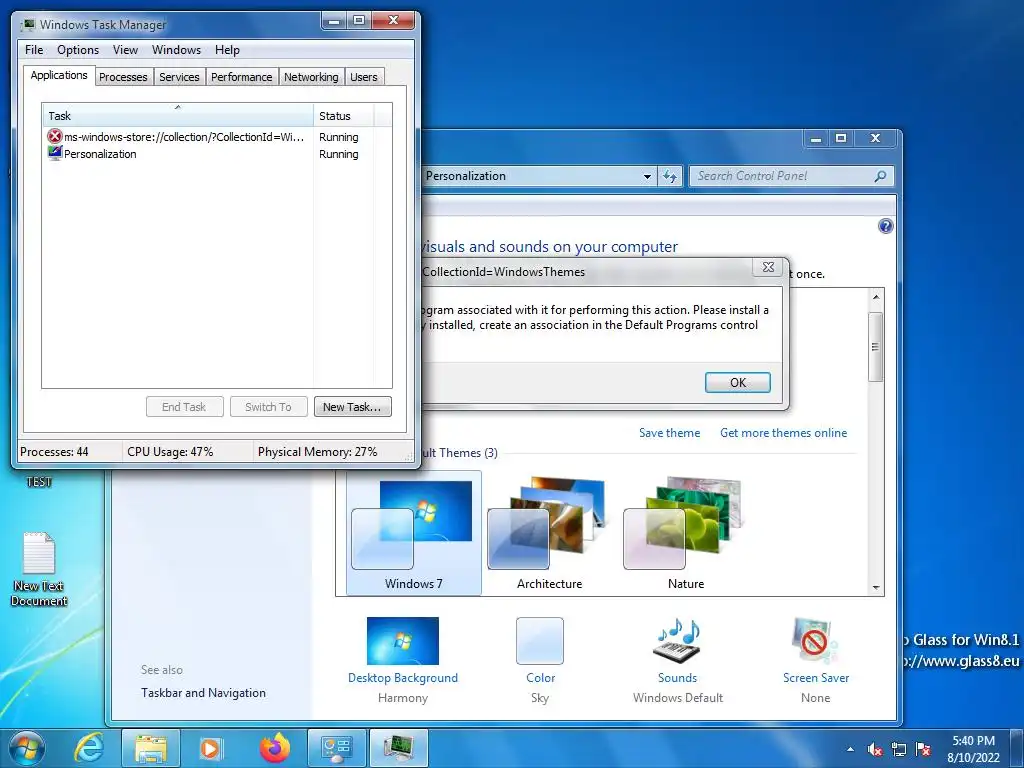The image size is (1024, 768).
Task: Select the Nature theme
Action: tap(685, 533)
